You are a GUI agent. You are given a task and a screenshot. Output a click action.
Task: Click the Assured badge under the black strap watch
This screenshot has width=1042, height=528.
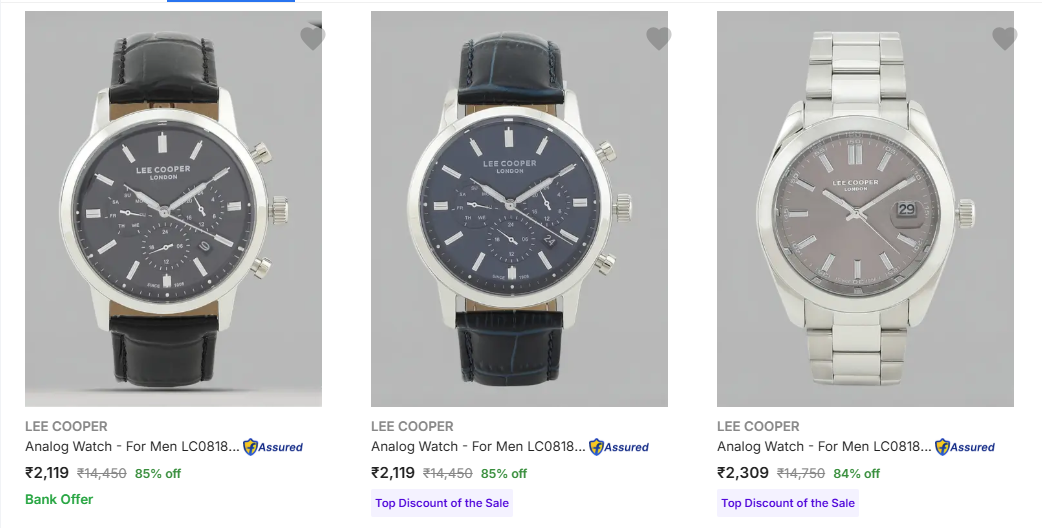(x=273, y=447)
